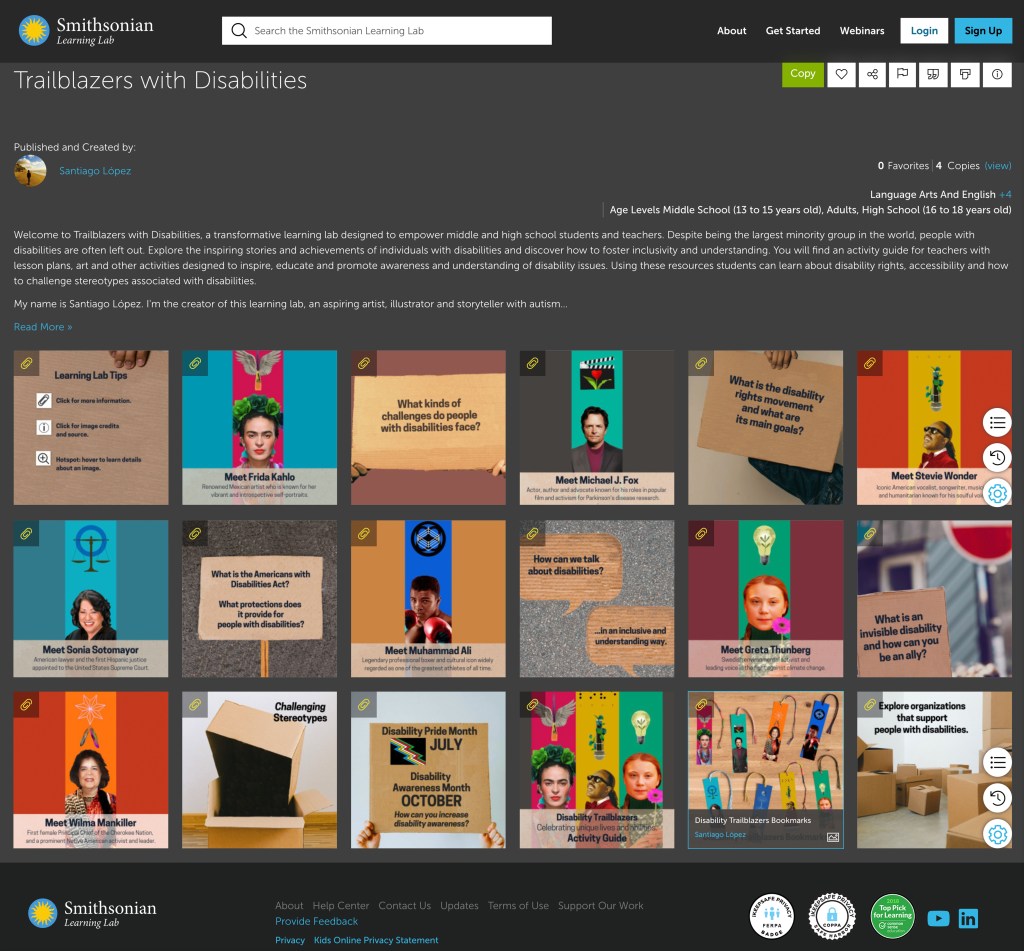Viewport: 1024px width, 951px height.
Task: Select the Webinars menu item
Action: [861, 31]
